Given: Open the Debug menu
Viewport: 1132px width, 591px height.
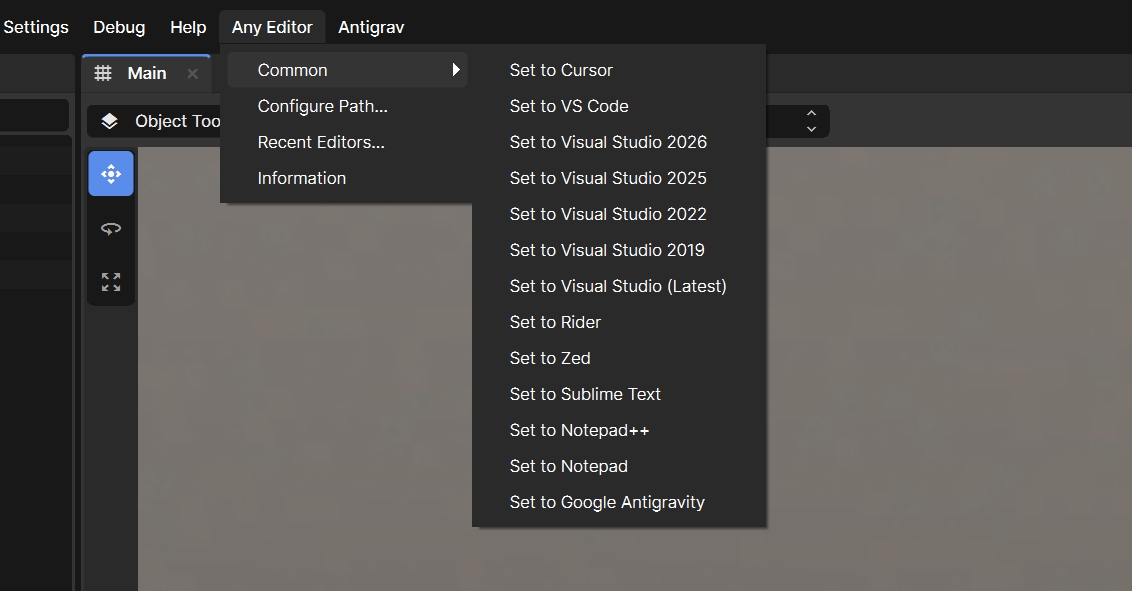Looking at the screenshot, I should pos(119,27).
